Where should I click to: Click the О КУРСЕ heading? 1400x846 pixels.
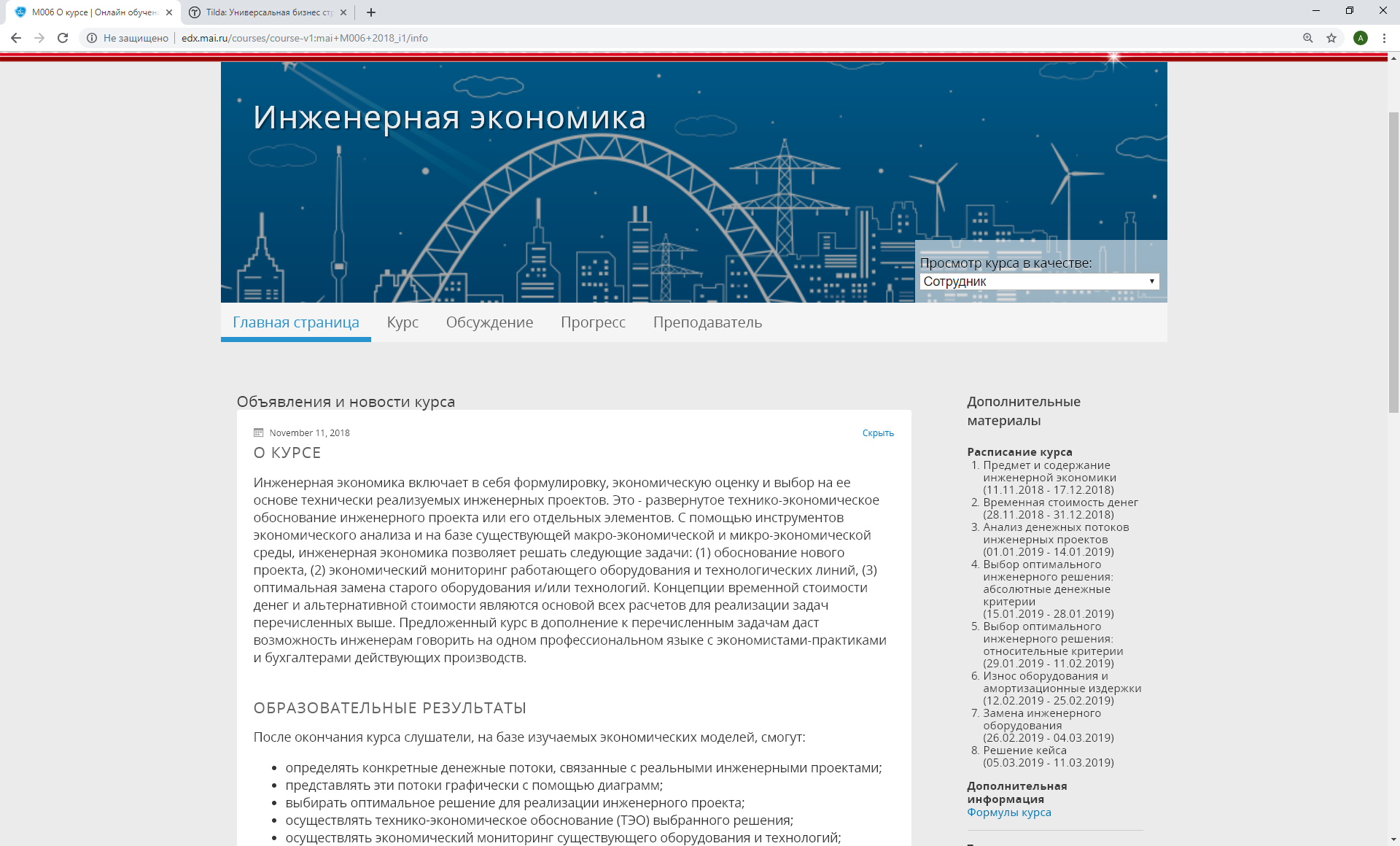coord(287,453)
